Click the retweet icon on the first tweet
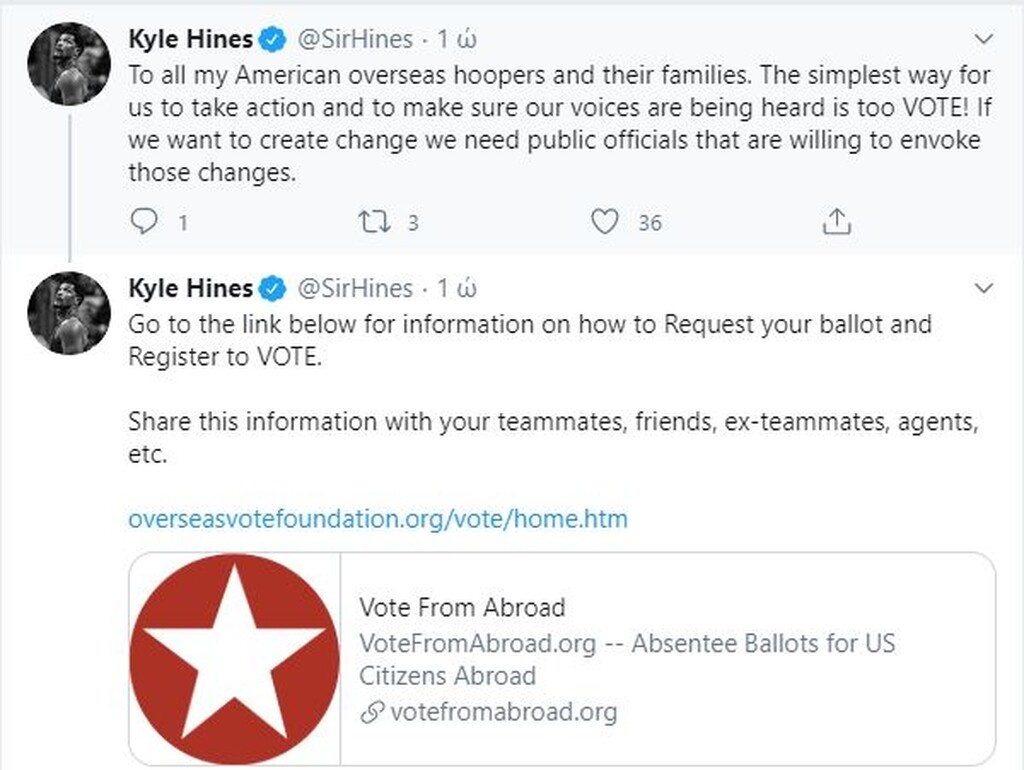The height and width of the screenshot is (770, 1024). pyautogui.click(x=372, y=222)
